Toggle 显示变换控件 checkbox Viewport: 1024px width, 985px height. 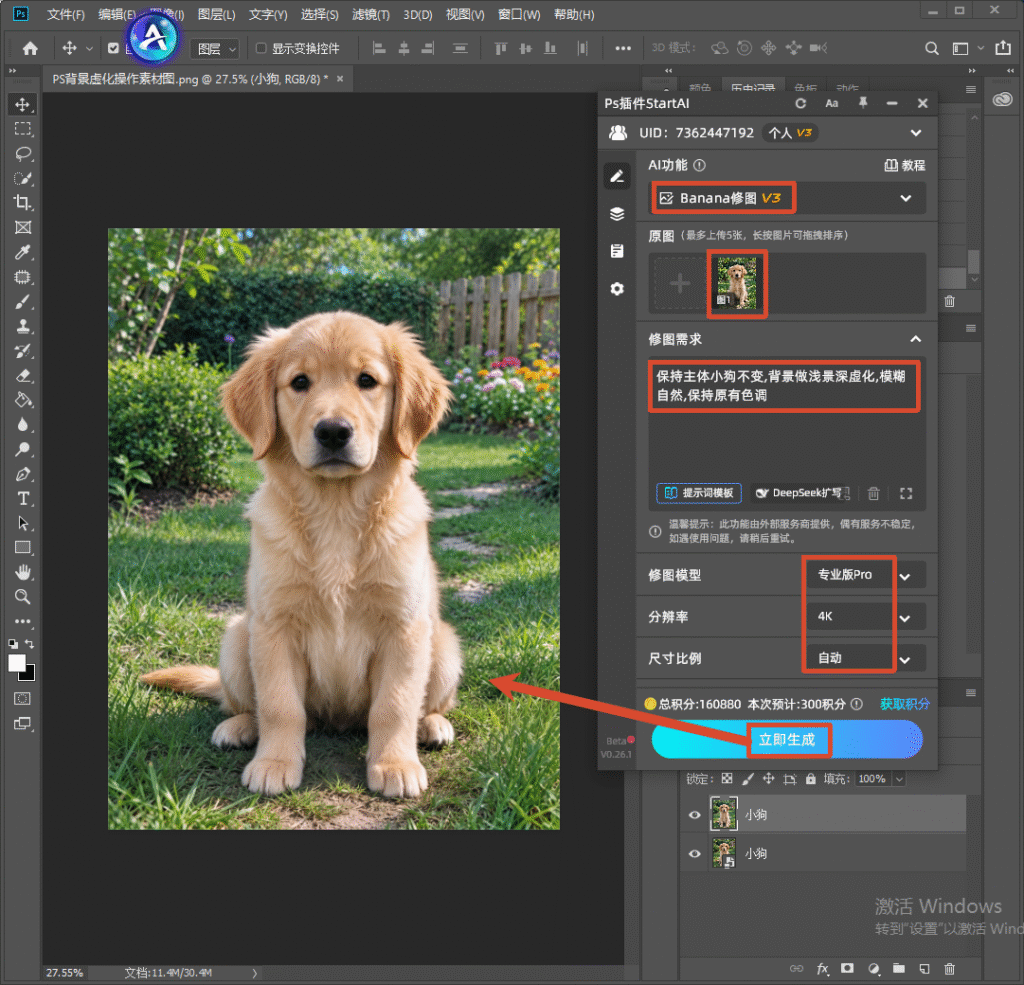click(261, 48)
